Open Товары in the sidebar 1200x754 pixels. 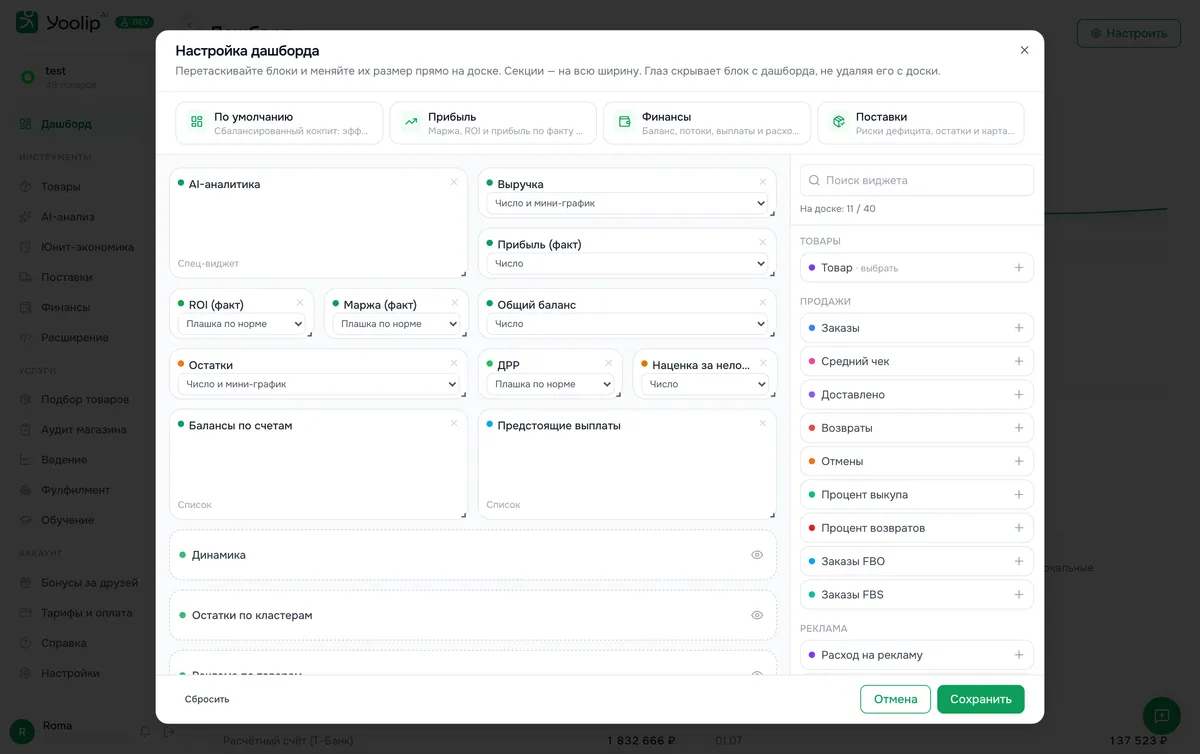pos(60,187)
